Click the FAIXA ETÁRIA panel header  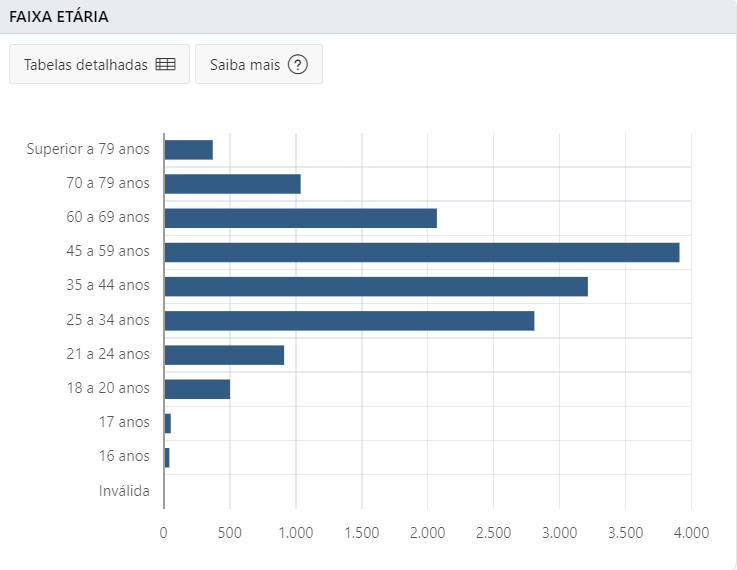coord(368,17)
